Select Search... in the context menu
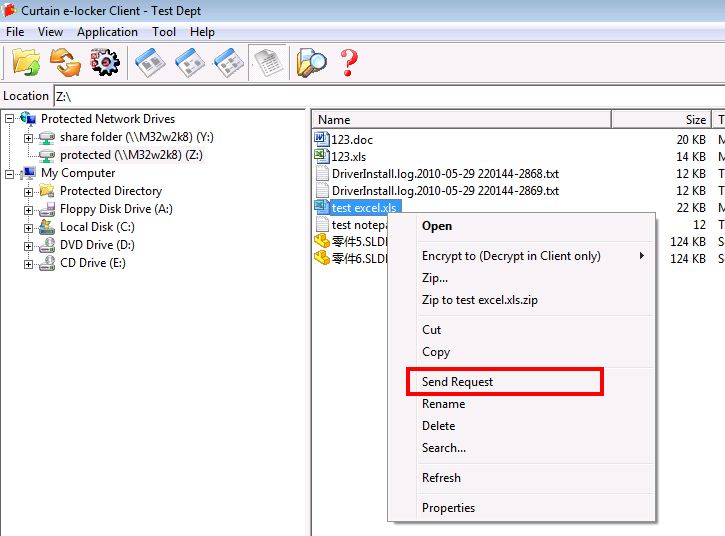The height and width of the screenshot is (536, 725). tap(521, 448)
